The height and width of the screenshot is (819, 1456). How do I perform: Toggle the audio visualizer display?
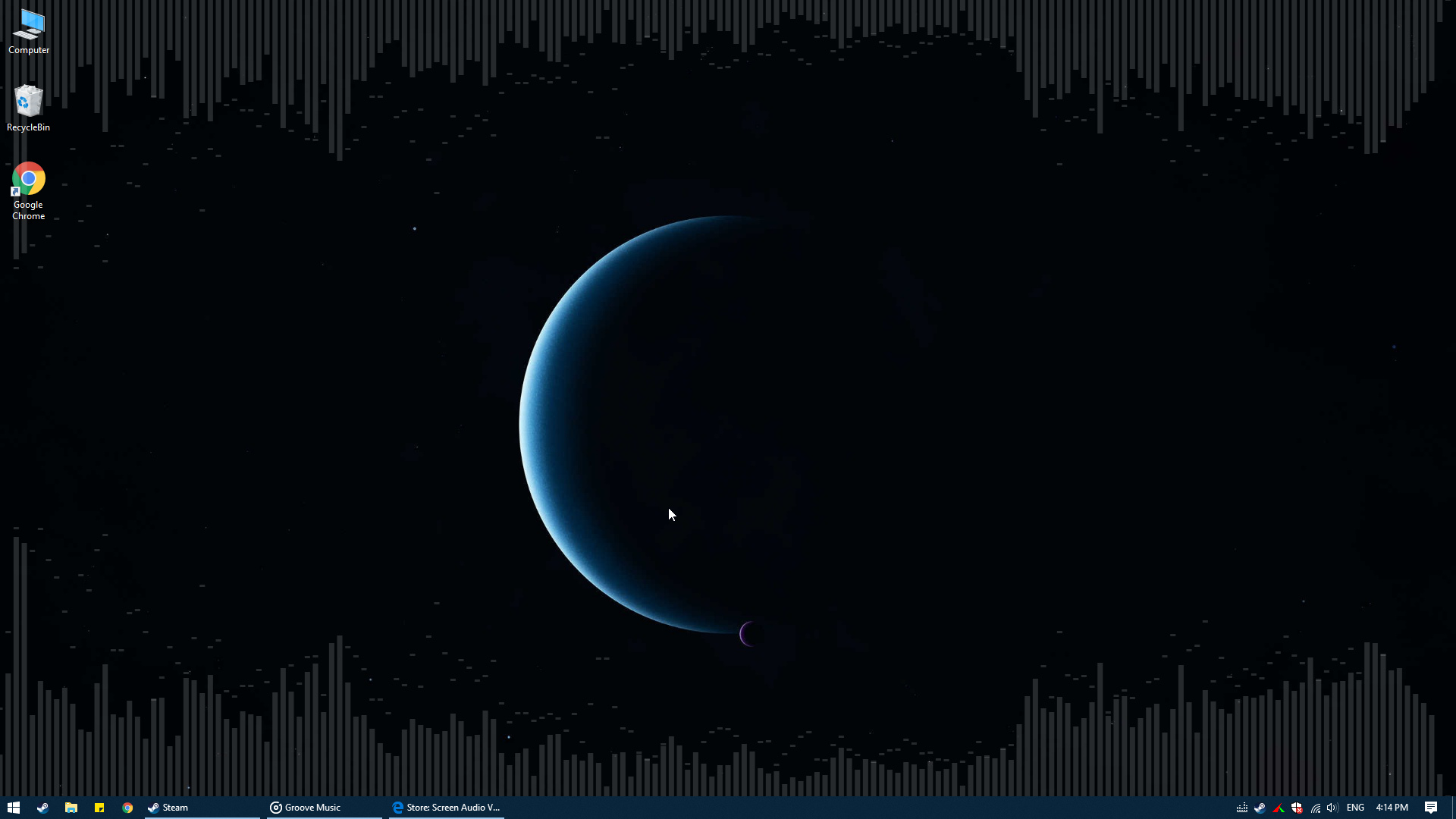tap(1242, 807)
